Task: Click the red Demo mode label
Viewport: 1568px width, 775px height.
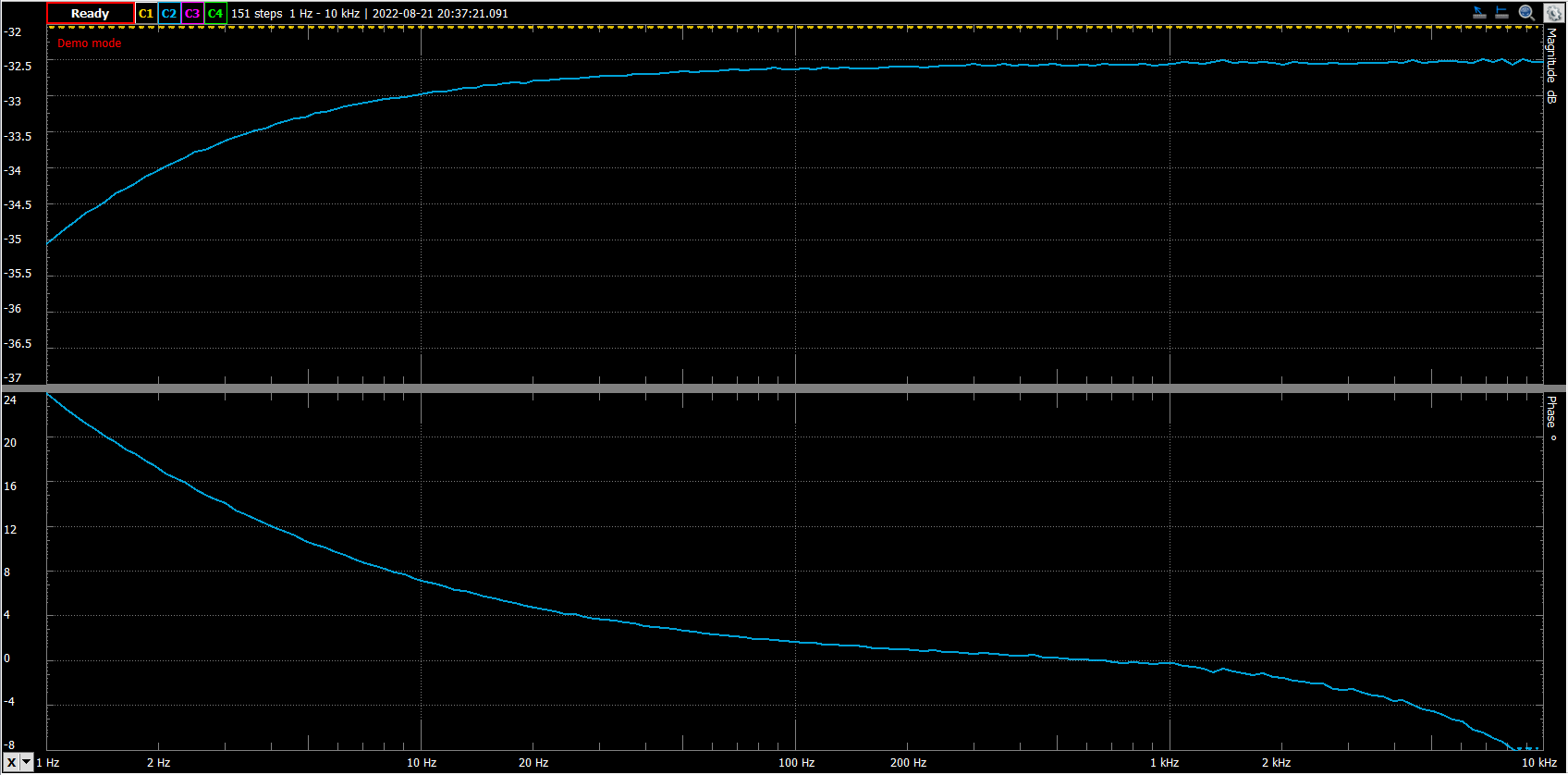Action: click(x=90, y=43)
